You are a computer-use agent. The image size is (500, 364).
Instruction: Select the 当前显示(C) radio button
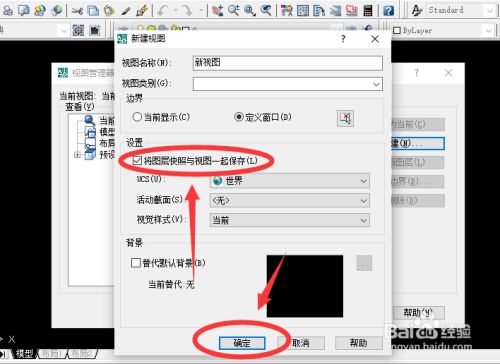(x=137, y=117)
